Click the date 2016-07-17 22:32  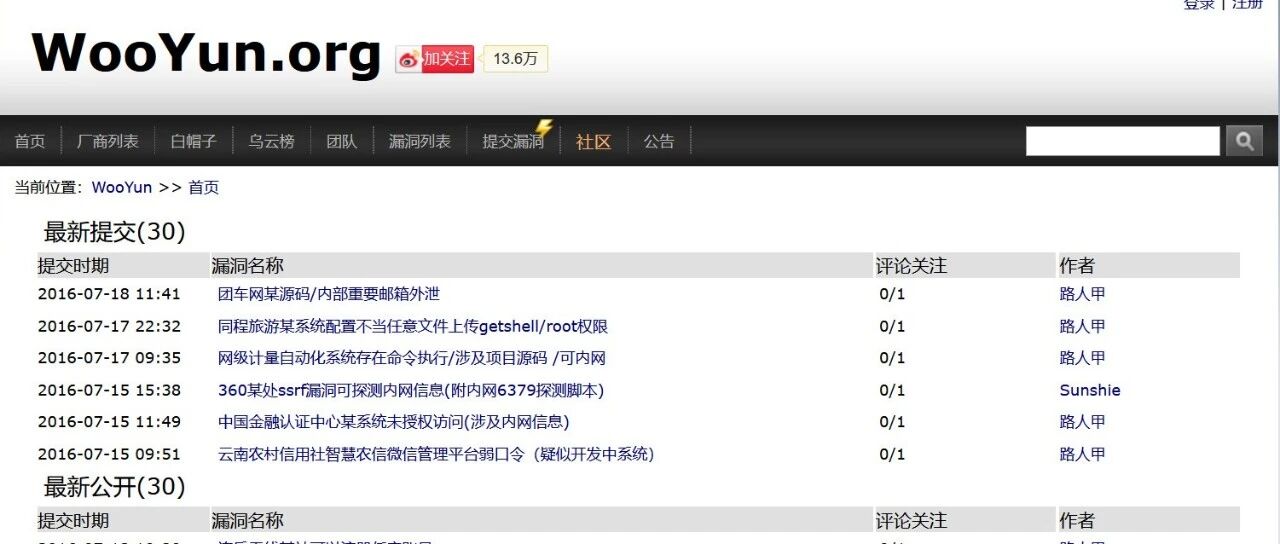click(x=109, y=326)
